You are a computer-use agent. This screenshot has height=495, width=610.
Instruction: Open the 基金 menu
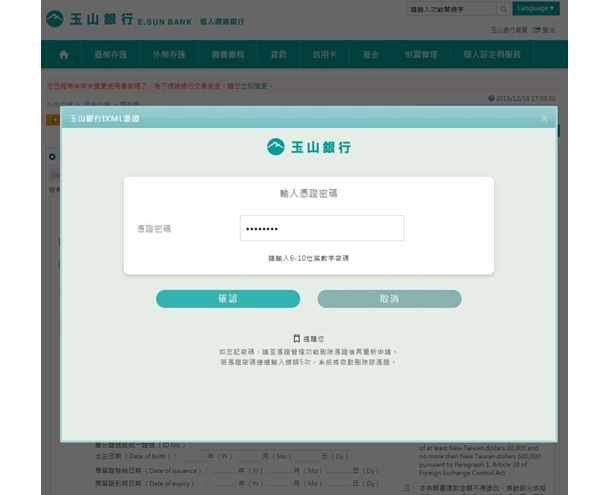[x=371, y=54]
